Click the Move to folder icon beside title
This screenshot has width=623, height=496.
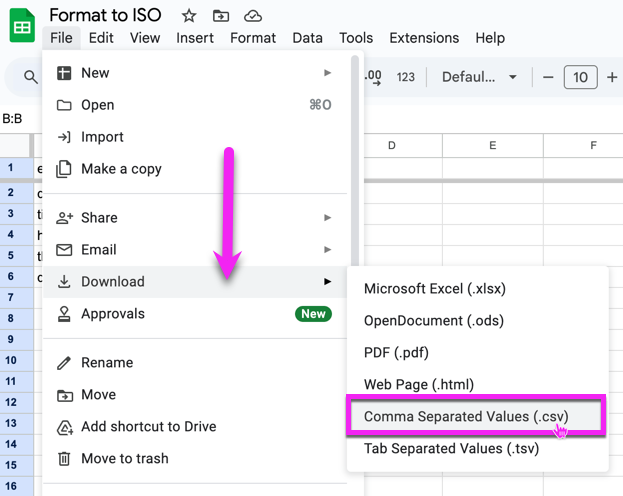(221, 16)
